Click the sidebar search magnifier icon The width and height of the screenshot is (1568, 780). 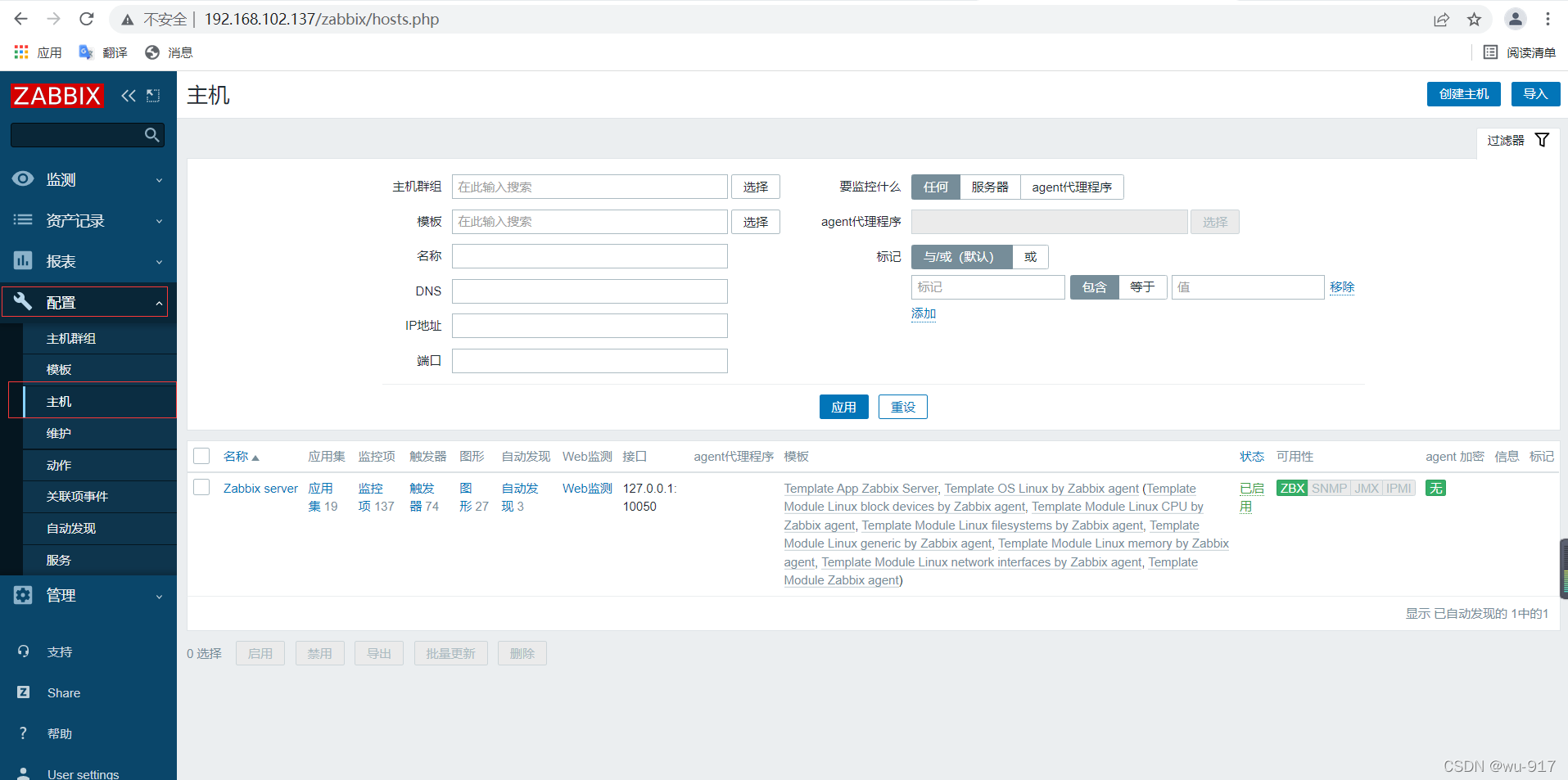click(151, 135)
